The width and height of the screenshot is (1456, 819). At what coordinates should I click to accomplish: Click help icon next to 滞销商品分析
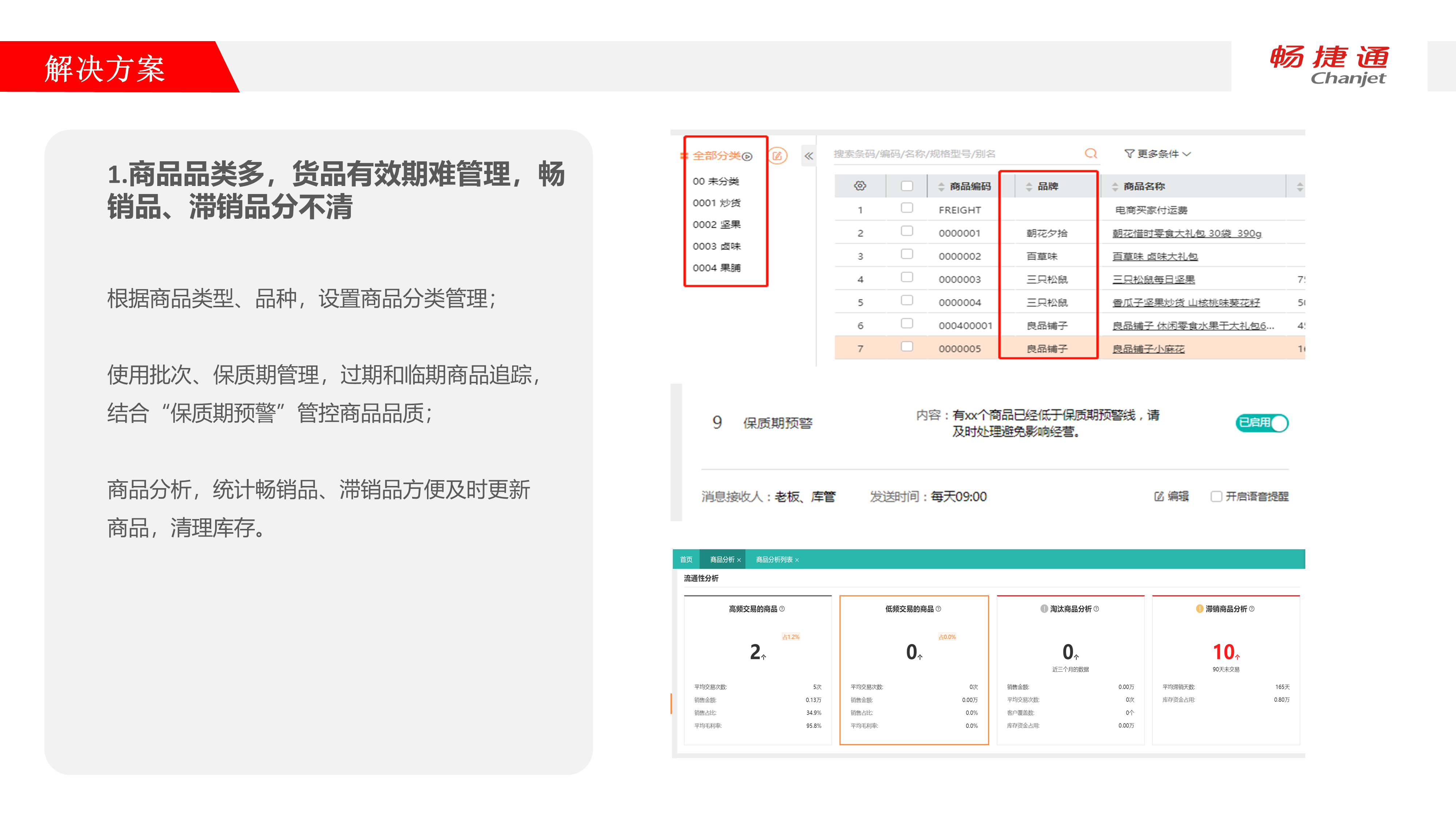click(1251, 609)
